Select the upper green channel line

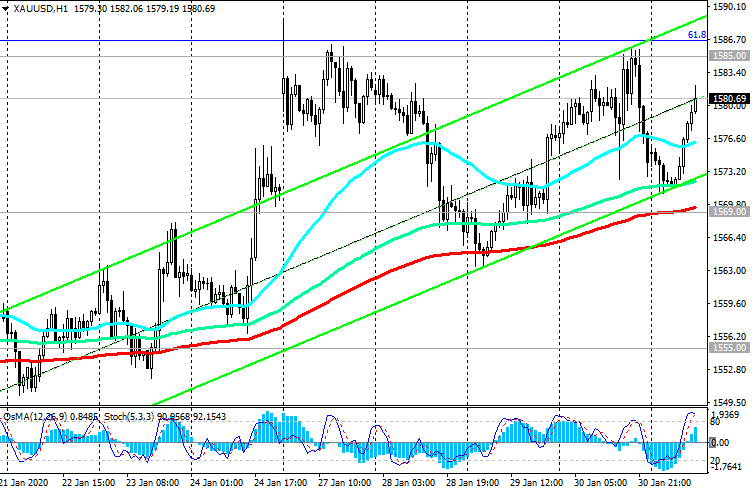[355, 165]
